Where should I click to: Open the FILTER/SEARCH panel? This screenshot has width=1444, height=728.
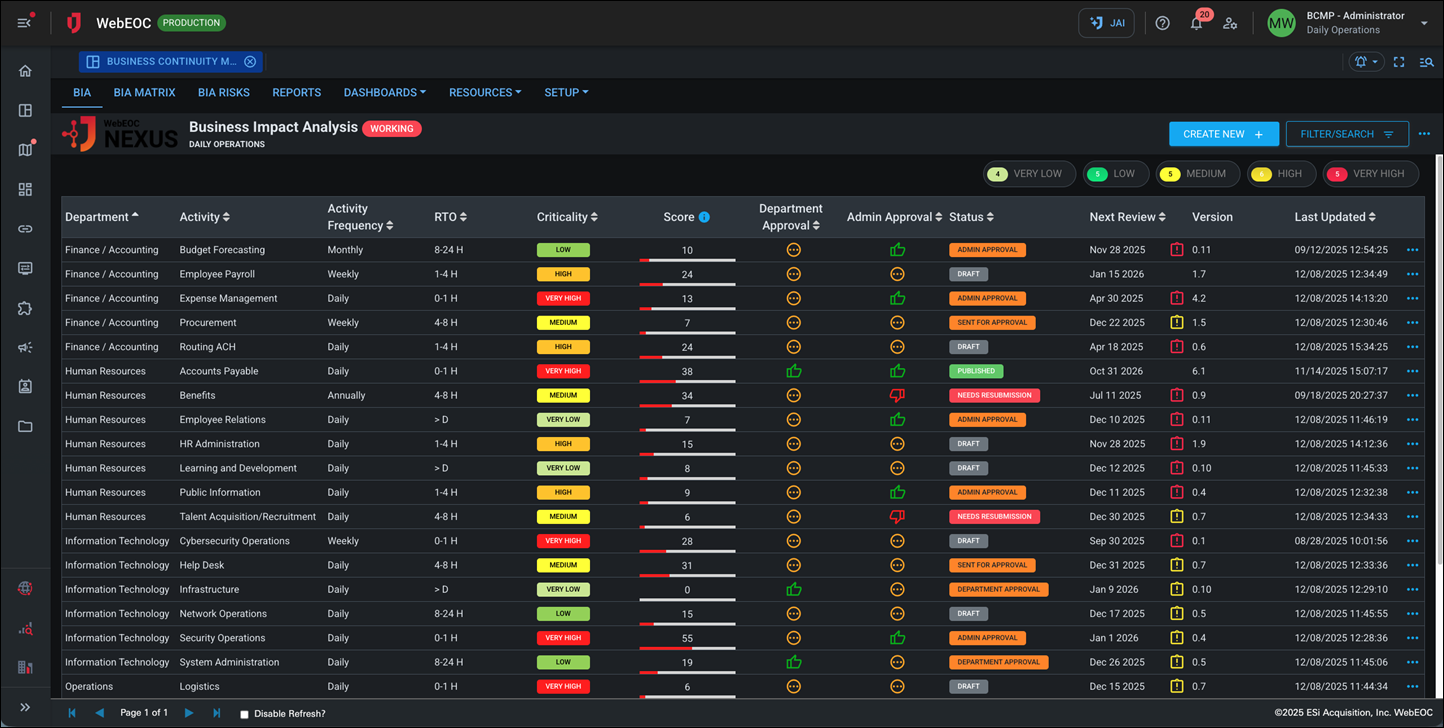1347,133
